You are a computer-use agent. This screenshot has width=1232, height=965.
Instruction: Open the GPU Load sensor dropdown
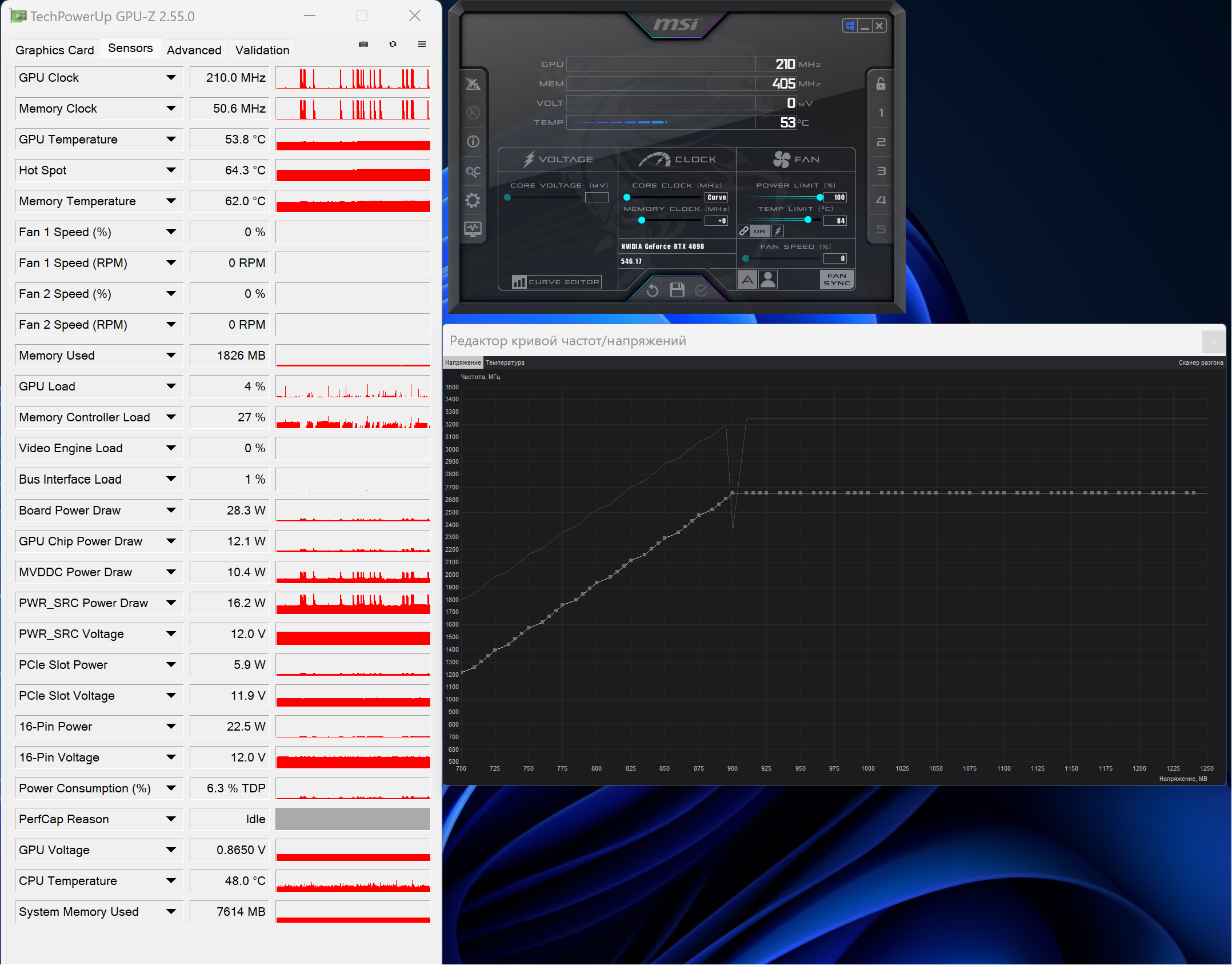tap(171, 386)
